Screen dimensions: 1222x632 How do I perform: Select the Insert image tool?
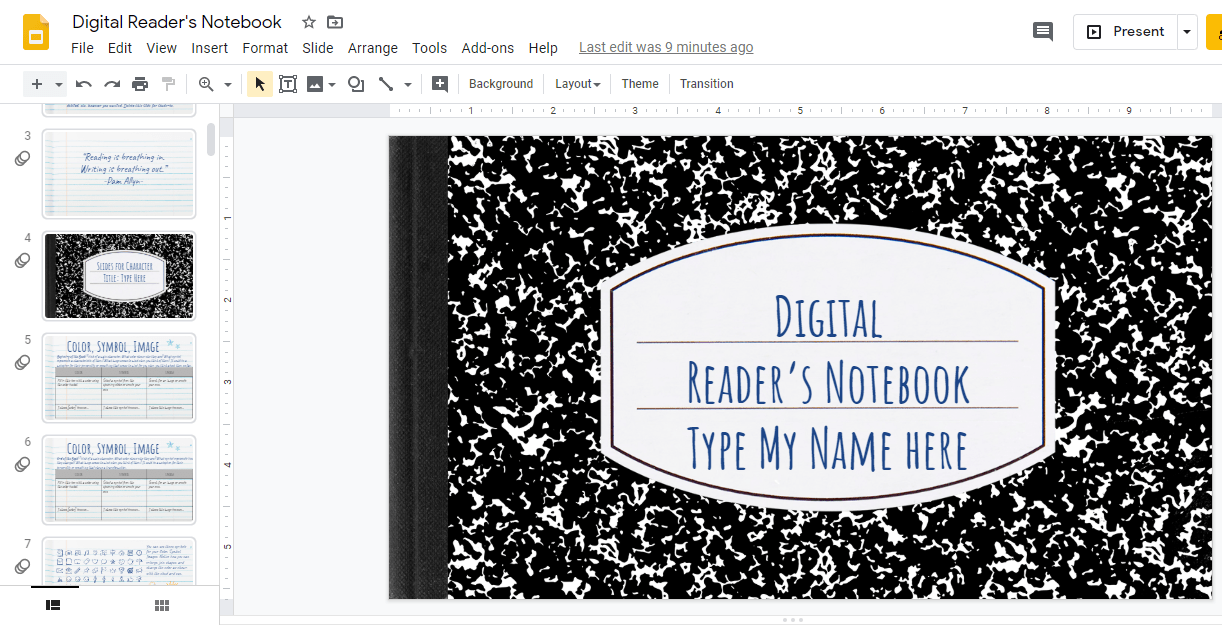(x=316, y=84)
